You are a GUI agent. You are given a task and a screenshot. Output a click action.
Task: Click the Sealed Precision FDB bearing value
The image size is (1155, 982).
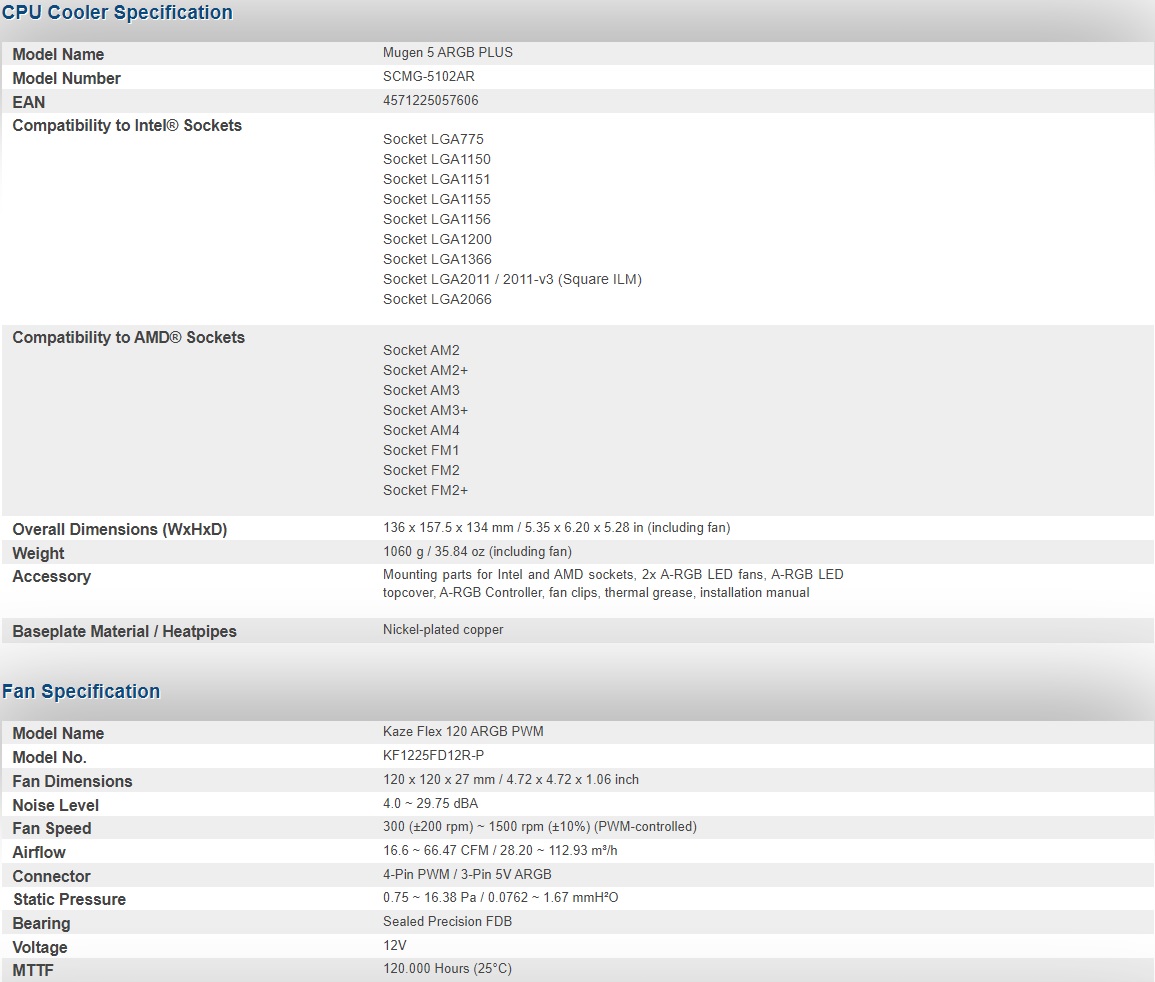click(x=447, y=921)
